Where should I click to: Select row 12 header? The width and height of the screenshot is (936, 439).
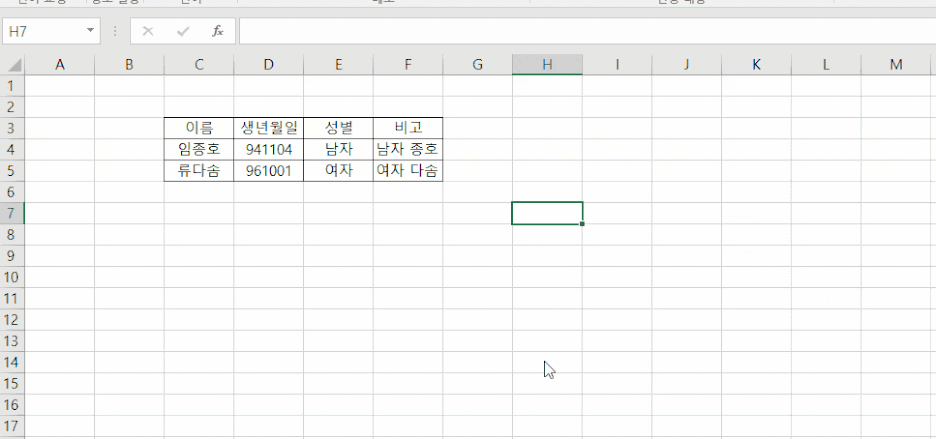pyautogui.click(x=12, y=320)
